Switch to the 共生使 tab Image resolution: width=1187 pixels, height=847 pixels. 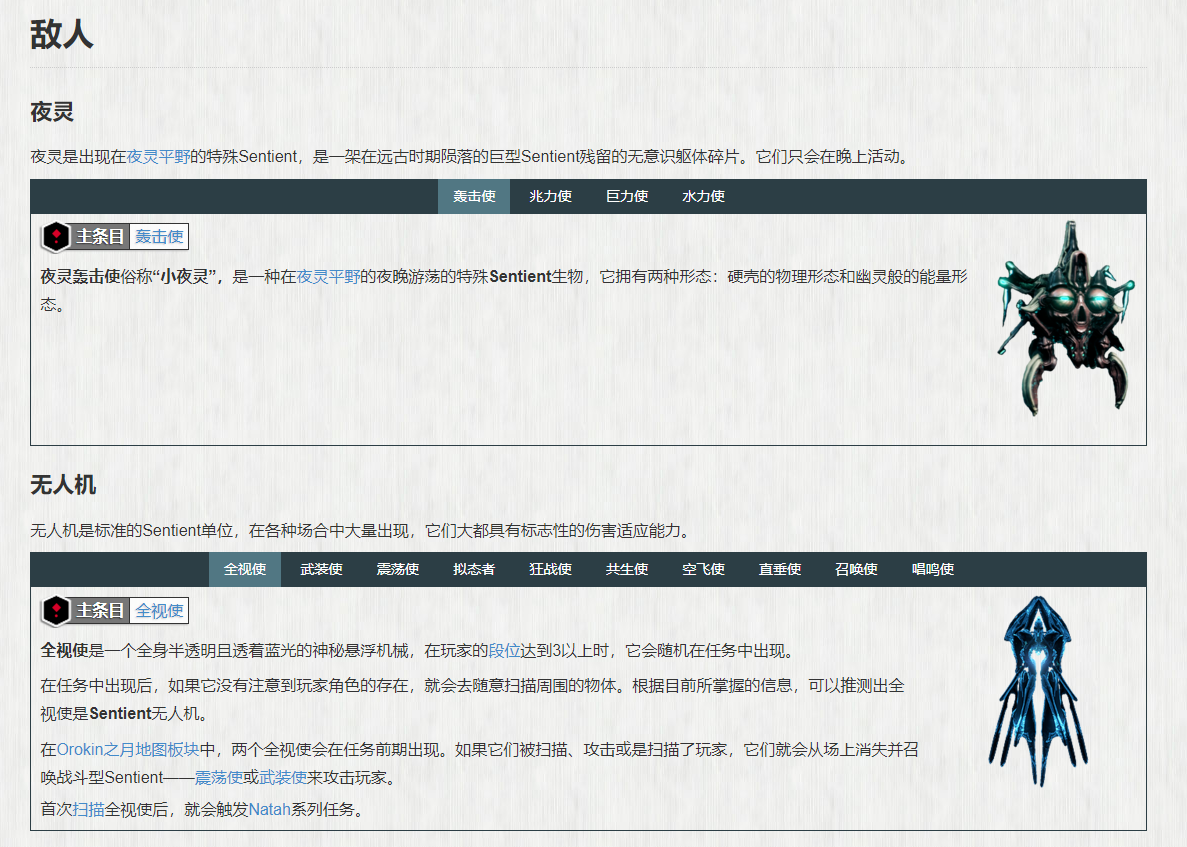pyautogui.click(x=627, y=569)
